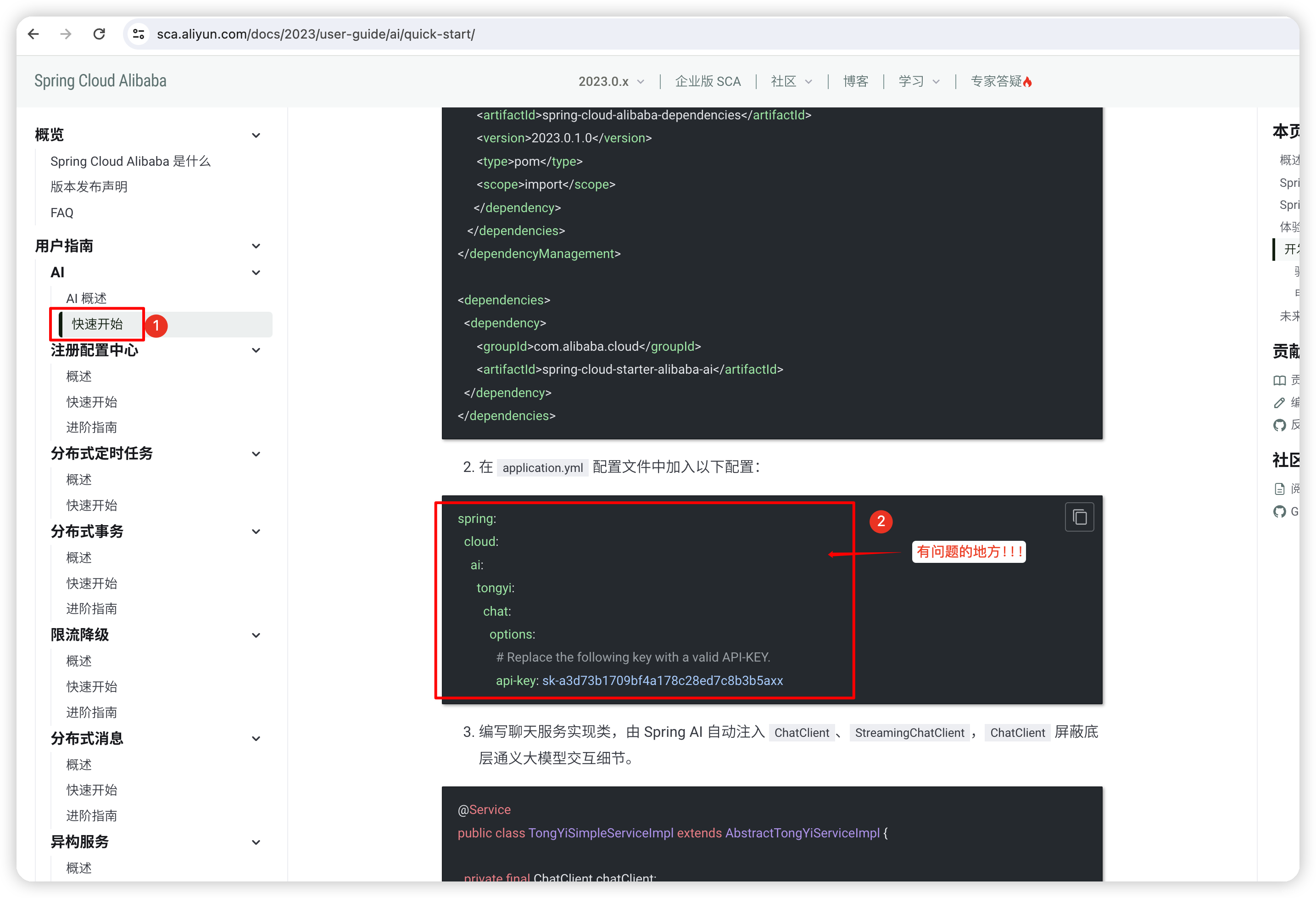Screen dimensions: 1316x898
Task: Open 快速开始 under 分布式定时任务
Action: 92,505
